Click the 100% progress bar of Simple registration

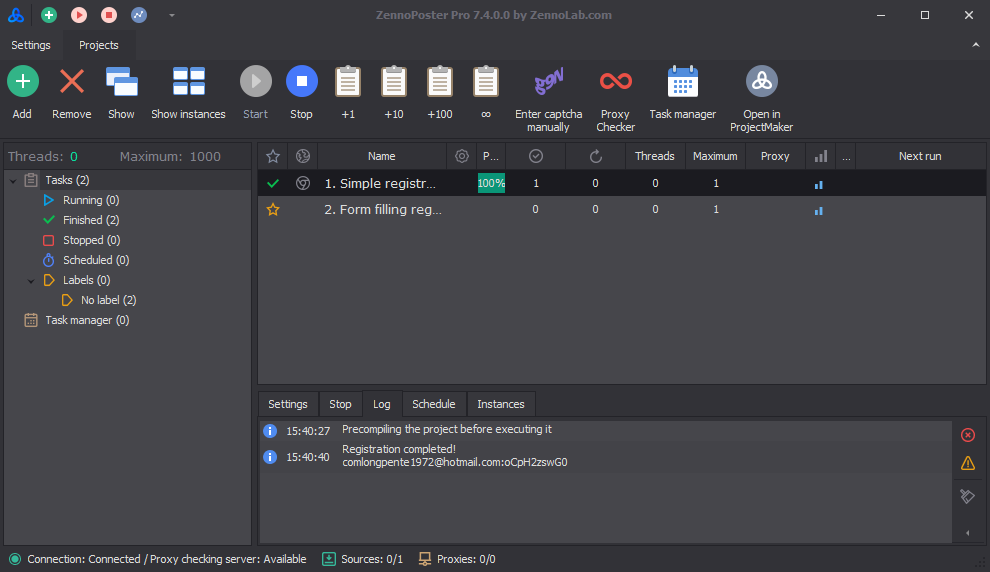[491, 183]
